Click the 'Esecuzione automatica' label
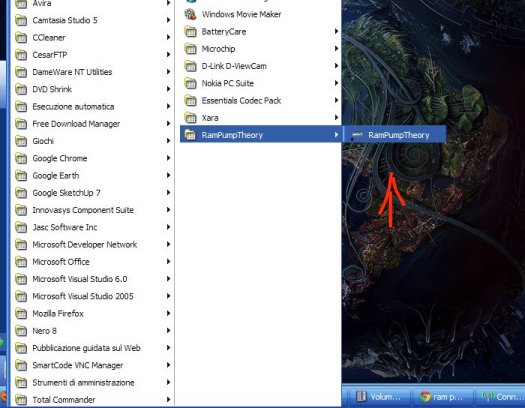This screenshot has height=408, width=525. coord(73,106)
